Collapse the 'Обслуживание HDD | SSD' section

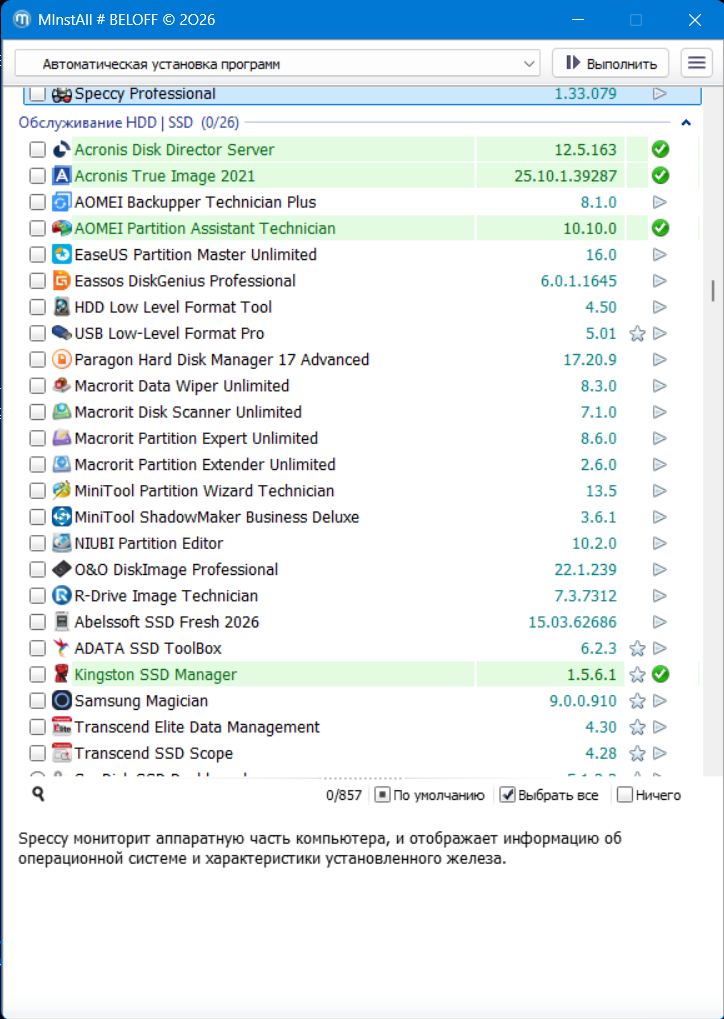click(686, 123)
